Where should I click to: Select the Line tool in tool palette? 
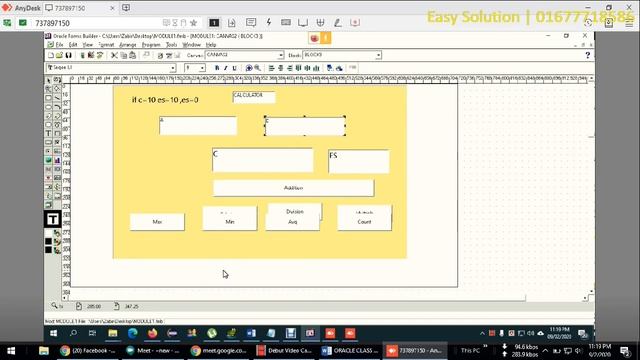[57, 98]
